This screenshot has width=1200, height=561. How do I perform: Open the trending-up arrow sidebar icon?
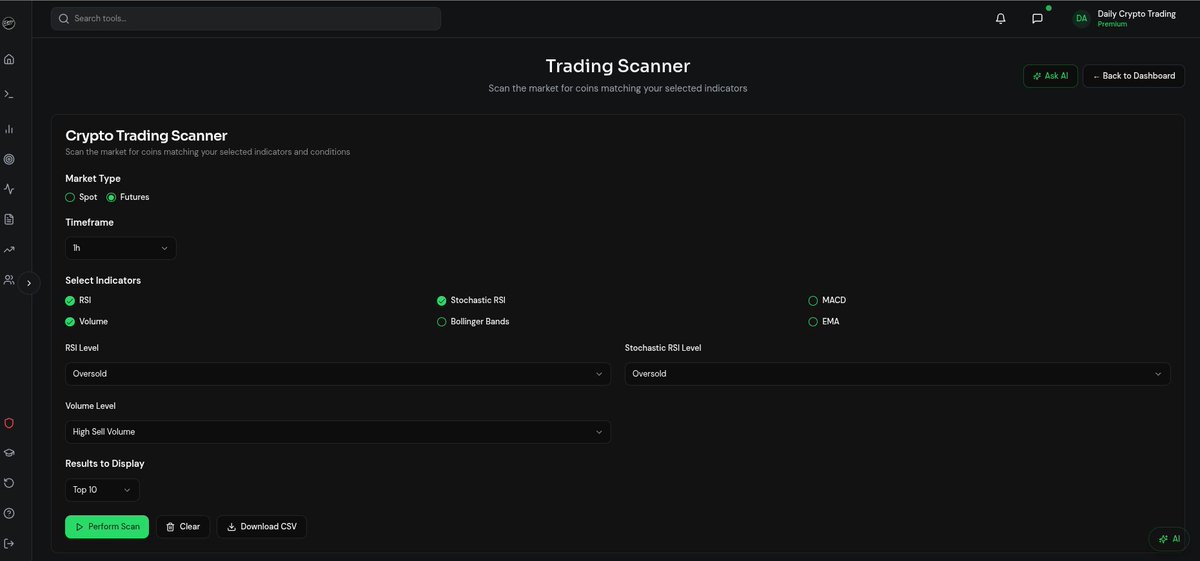[x=9, y=249]
